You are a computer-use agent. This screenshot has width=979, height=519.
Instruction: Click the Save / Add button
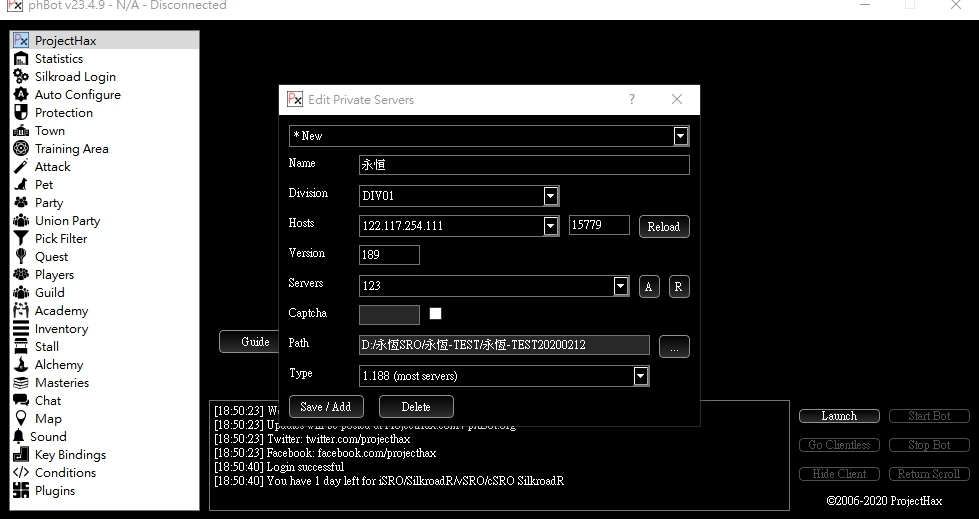[326, 407]
